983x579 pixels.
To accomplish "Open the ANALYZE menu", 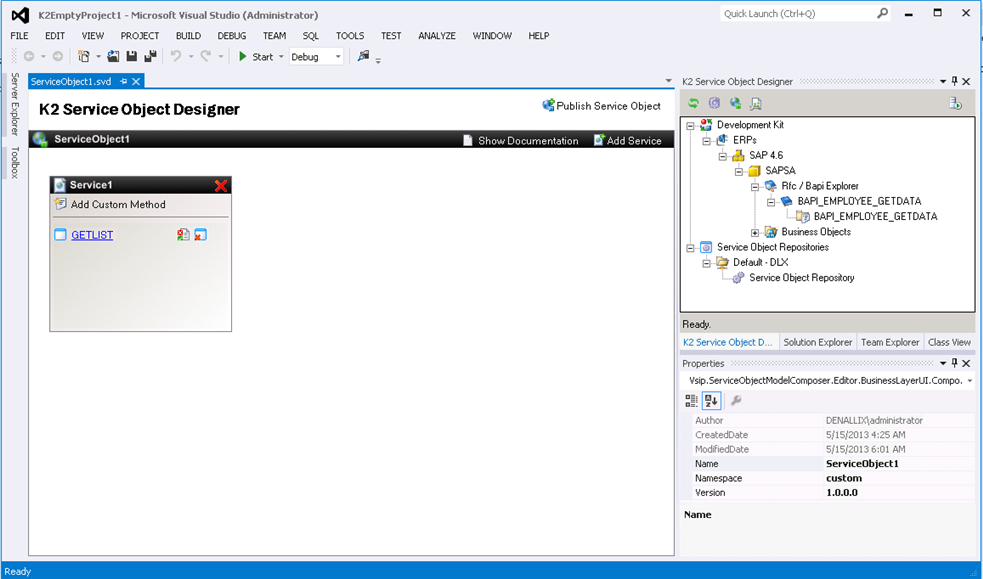I will pos(437,36).
